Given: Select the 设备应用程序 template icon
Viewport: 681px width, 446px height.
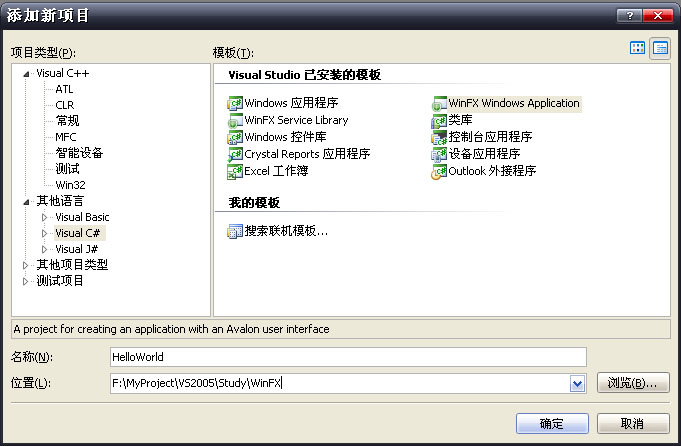Looking at the screenshot, I should [439, 154].
